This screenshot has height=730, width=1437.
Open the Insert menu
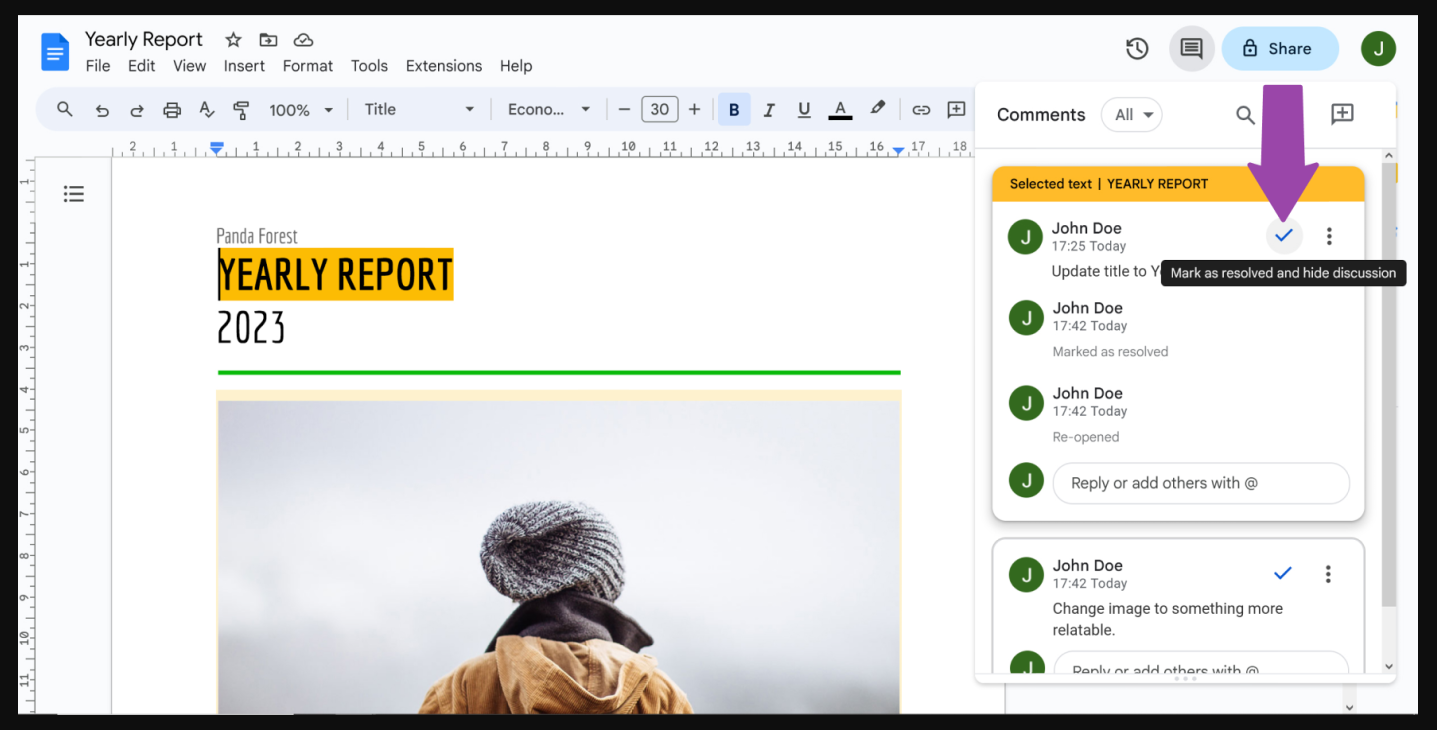[244, 66]
